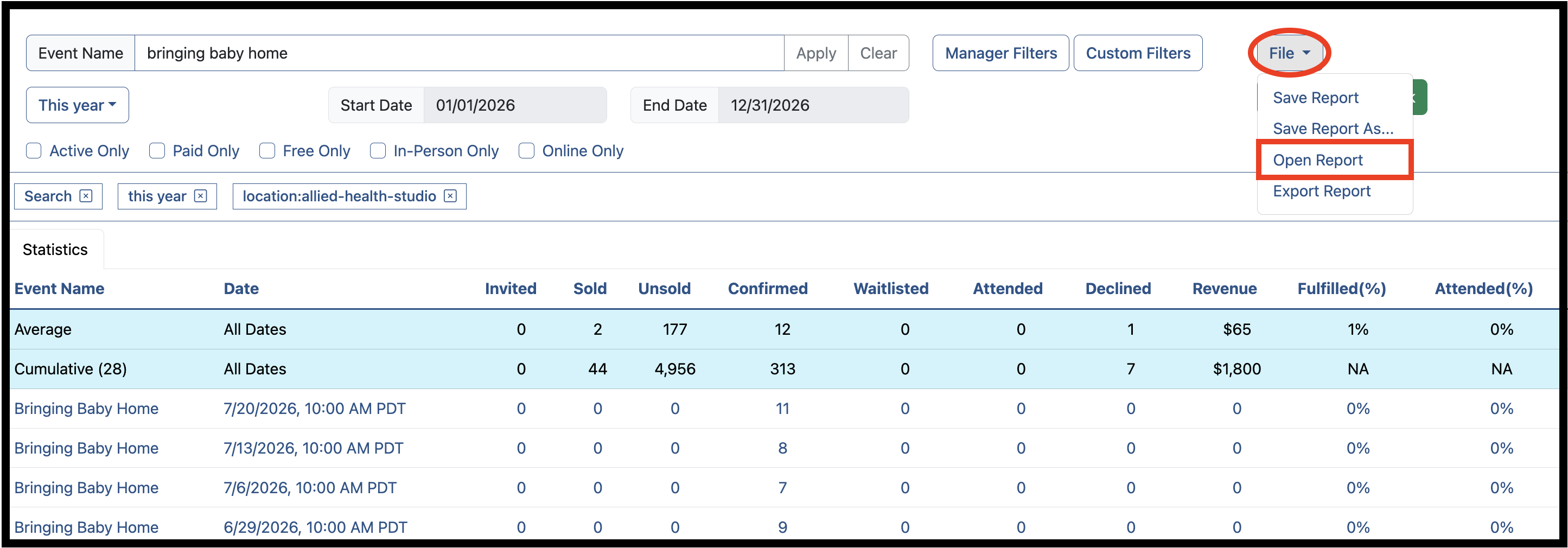Viewport: 1568px width, 548px height.
Task: Collapse the File dropdown menu
Action: pyautogui.click(x=1289, y=53)
